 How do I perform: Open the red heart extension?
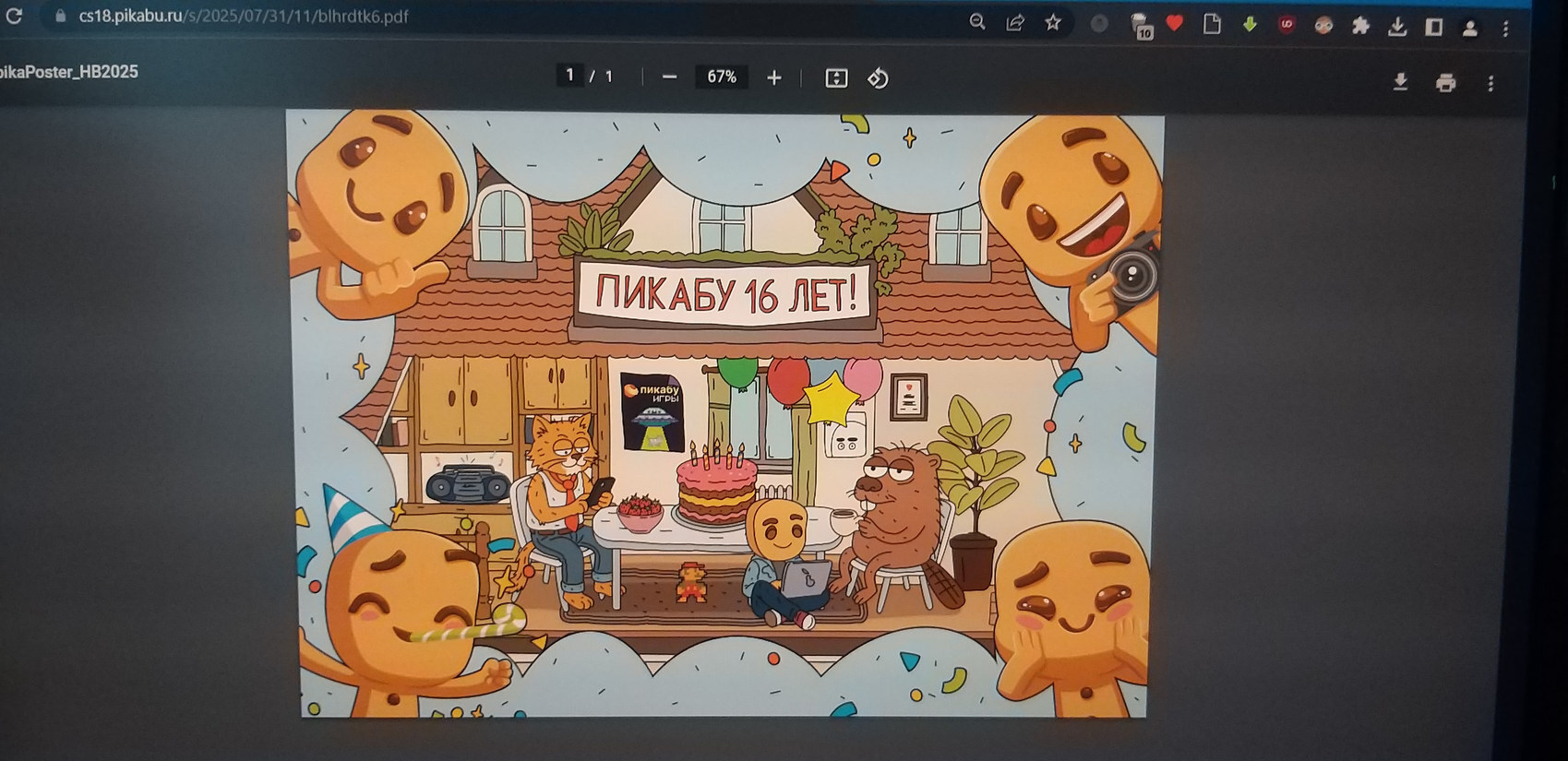point(1174,23)
